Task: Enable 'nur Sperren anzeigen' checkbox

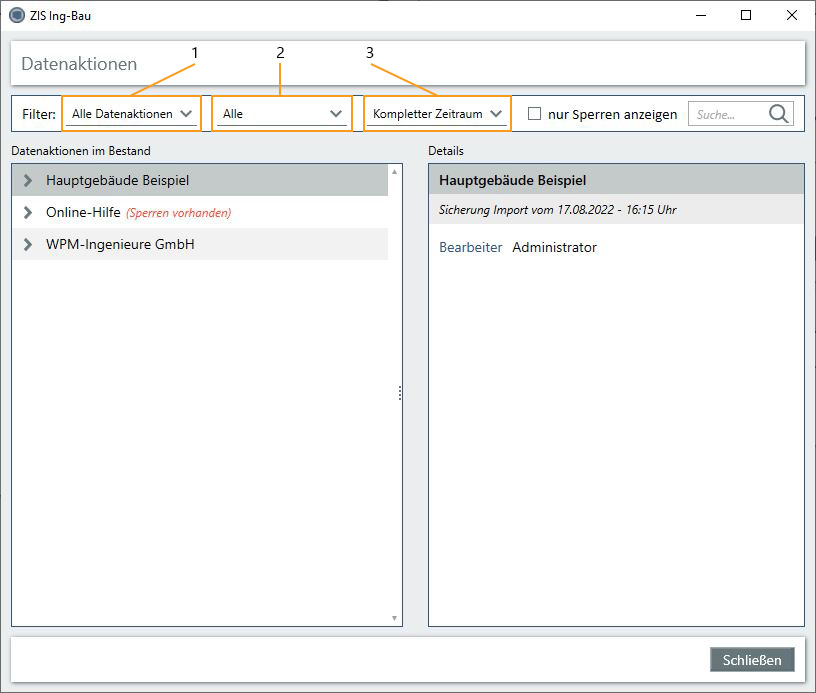Action: 534,114
